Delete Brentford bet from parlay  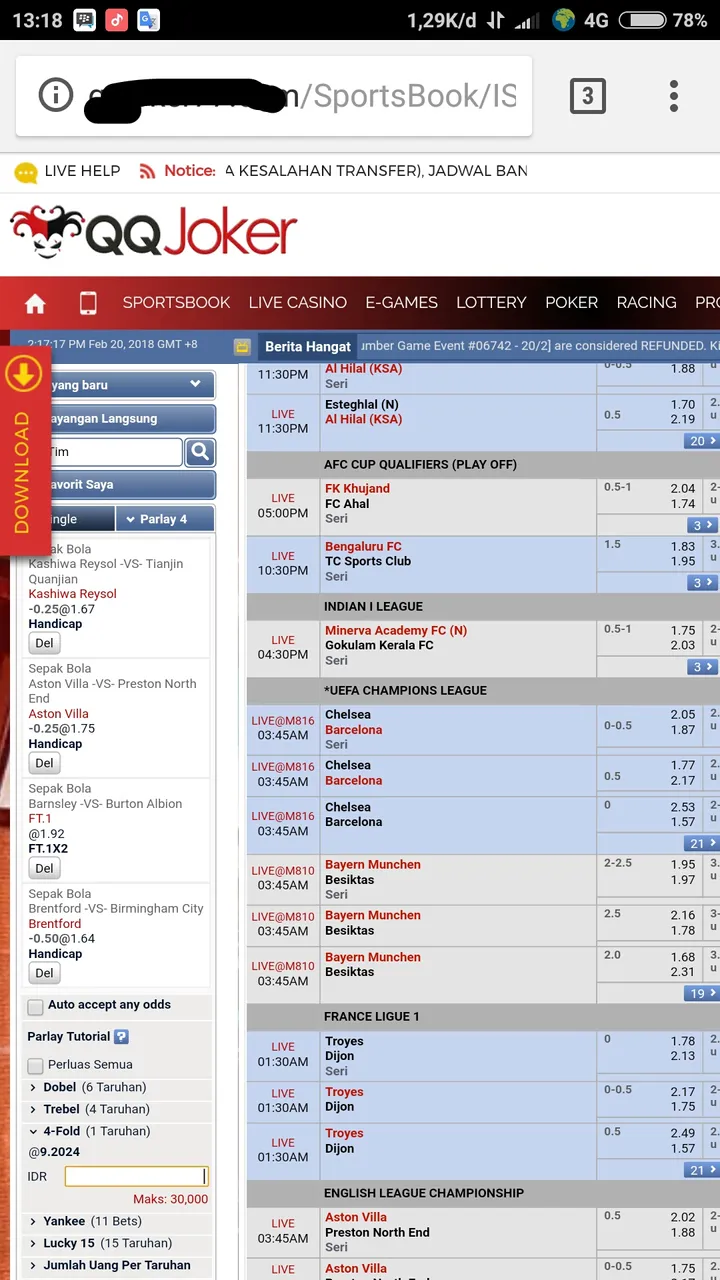[x=44, y=973]
